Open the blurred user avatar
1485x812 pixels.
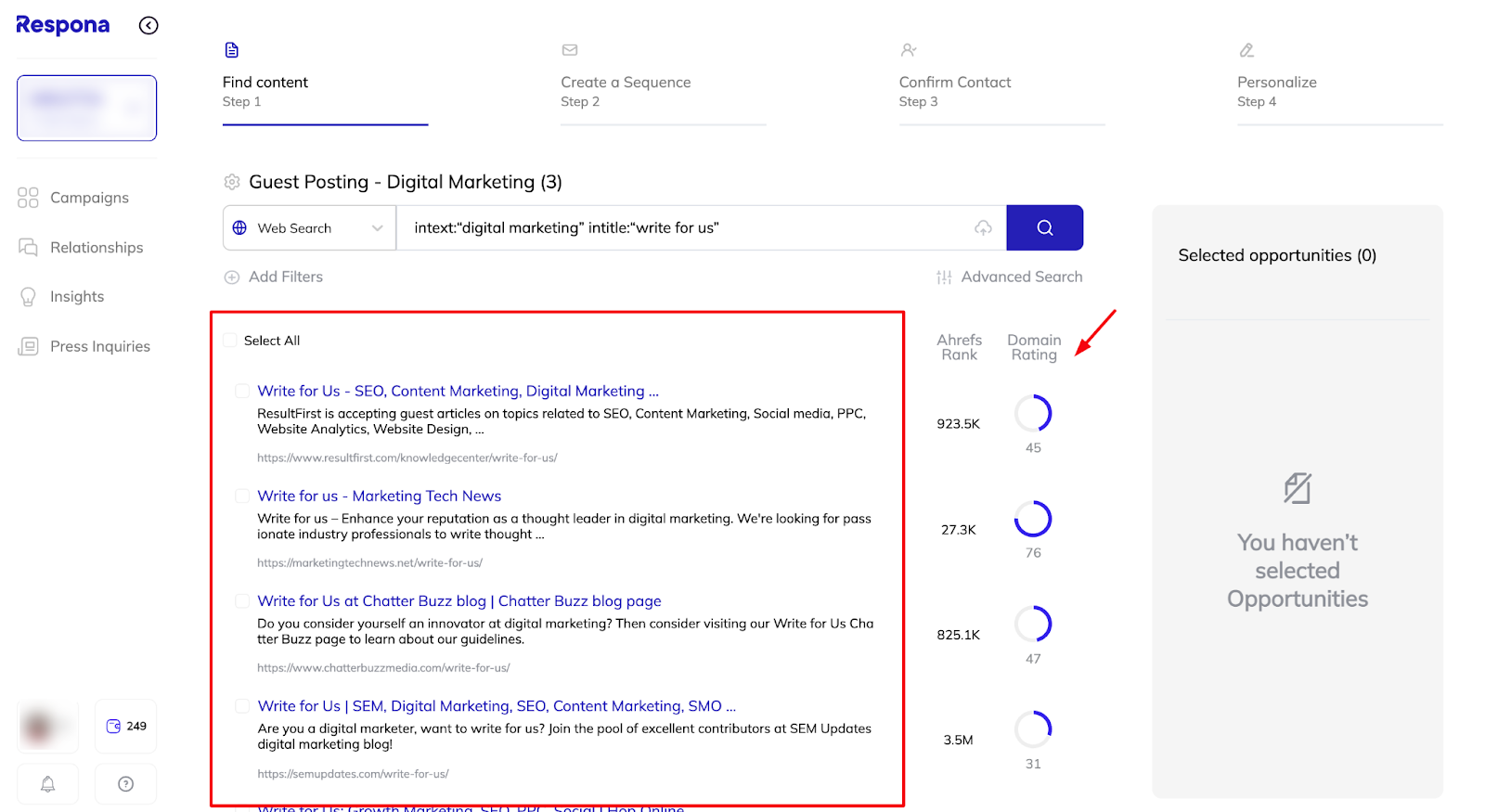[x=47, y=726]
